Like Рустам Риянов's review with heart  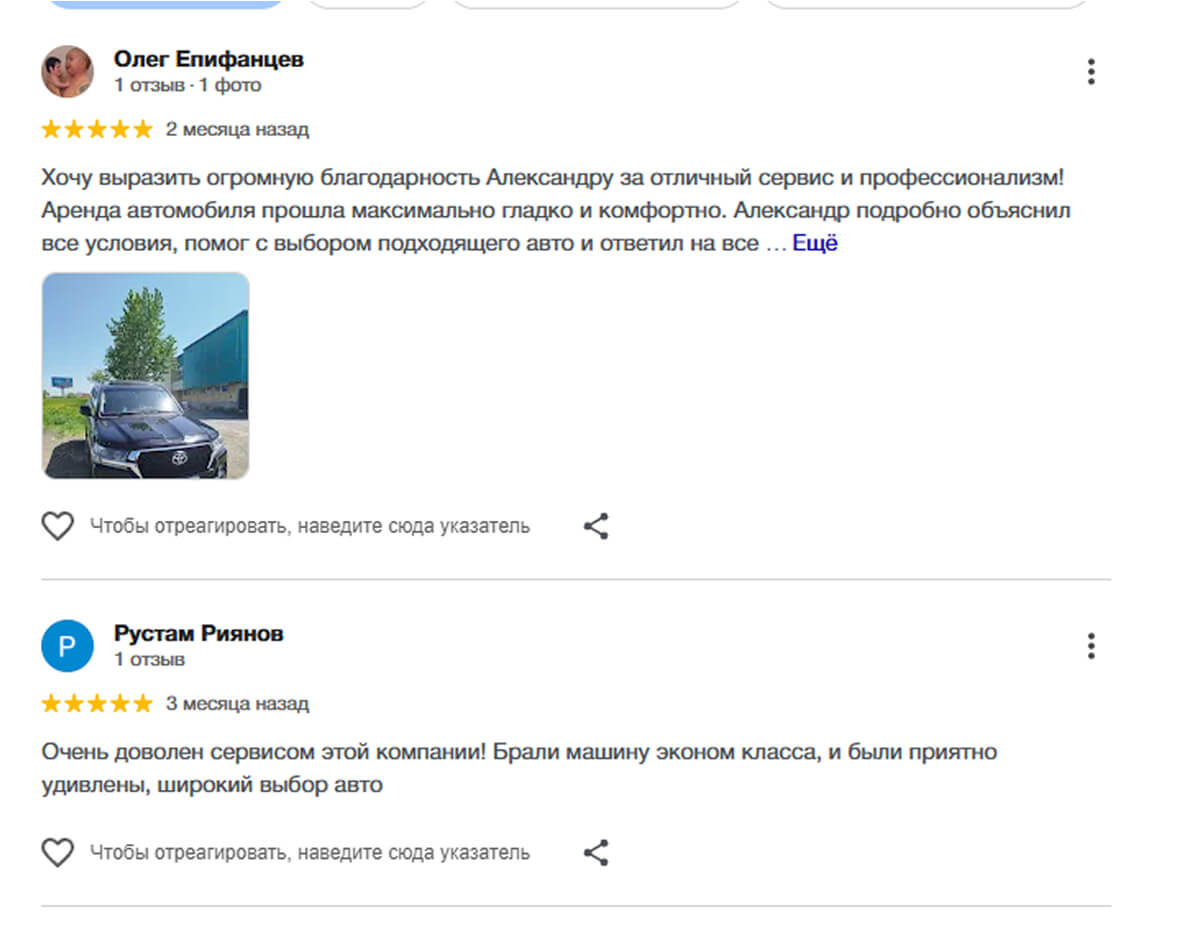58,853
